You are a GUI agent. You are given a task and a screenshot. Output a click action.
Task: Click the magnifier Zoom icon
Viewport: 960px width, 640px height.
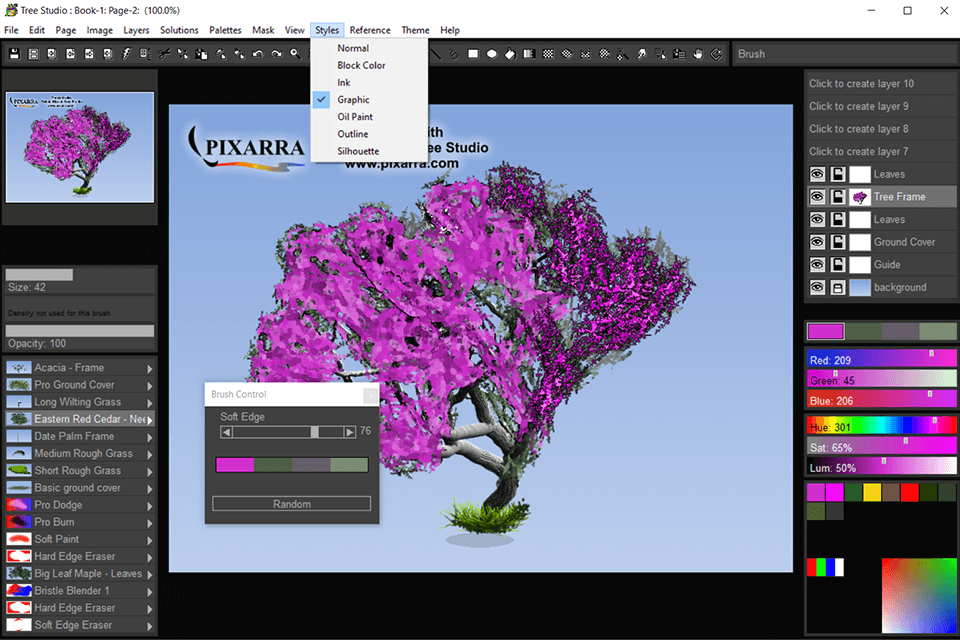click(296, 53)
